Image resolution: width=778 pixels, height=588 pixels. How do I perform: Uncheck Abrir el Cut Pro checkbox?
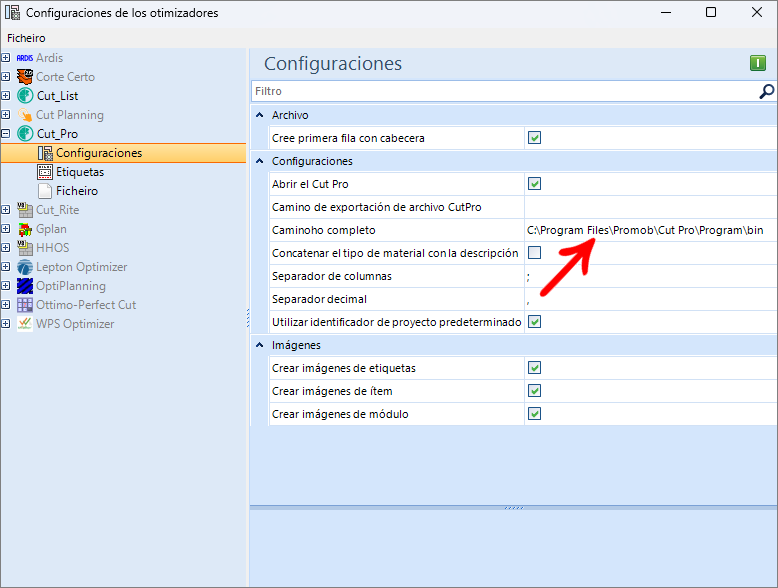tap(534, 184)
